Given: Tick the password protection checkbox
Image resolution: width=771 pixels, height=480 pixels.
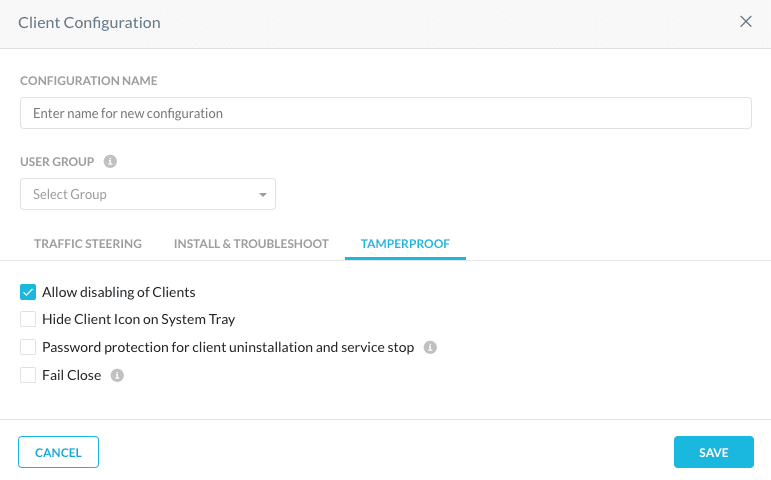Looking at the screenshot, I should click(28, 347).
